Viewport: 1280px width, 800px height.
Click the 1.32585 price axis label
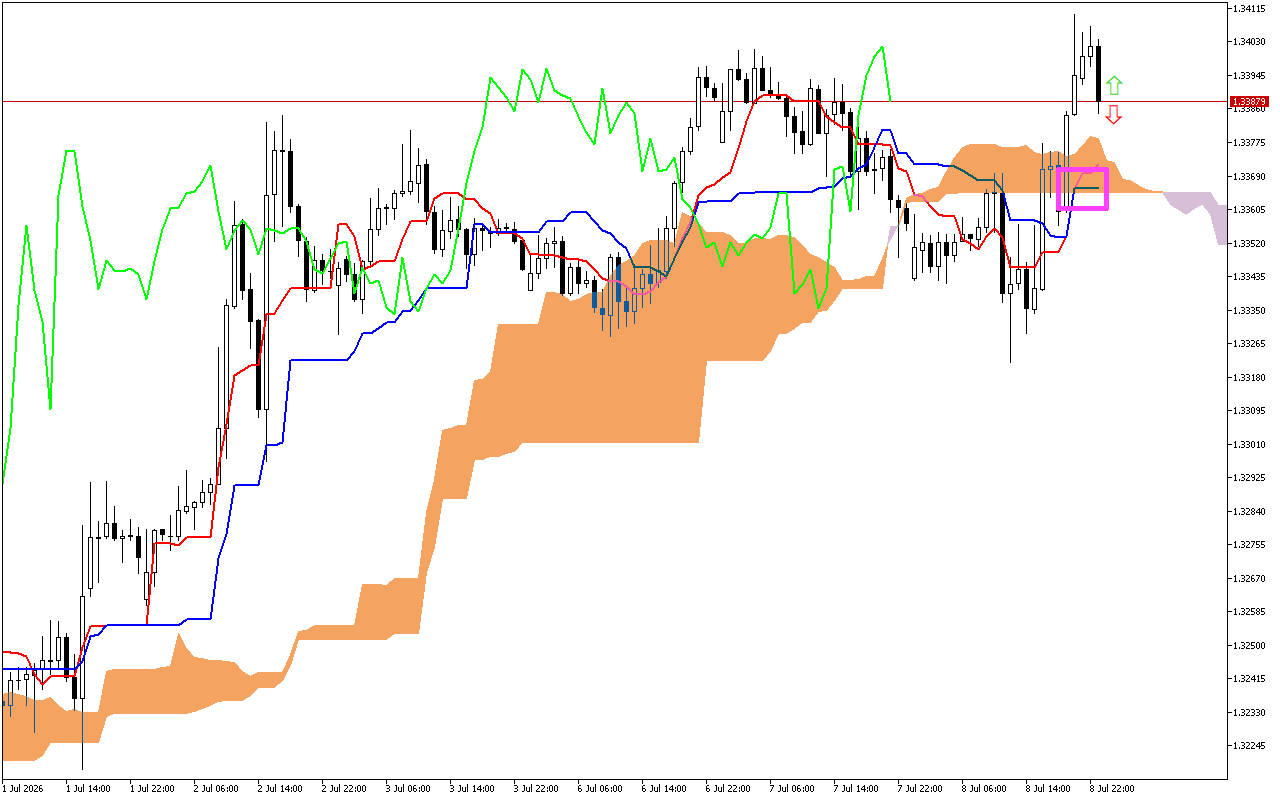click(1250, 612)
